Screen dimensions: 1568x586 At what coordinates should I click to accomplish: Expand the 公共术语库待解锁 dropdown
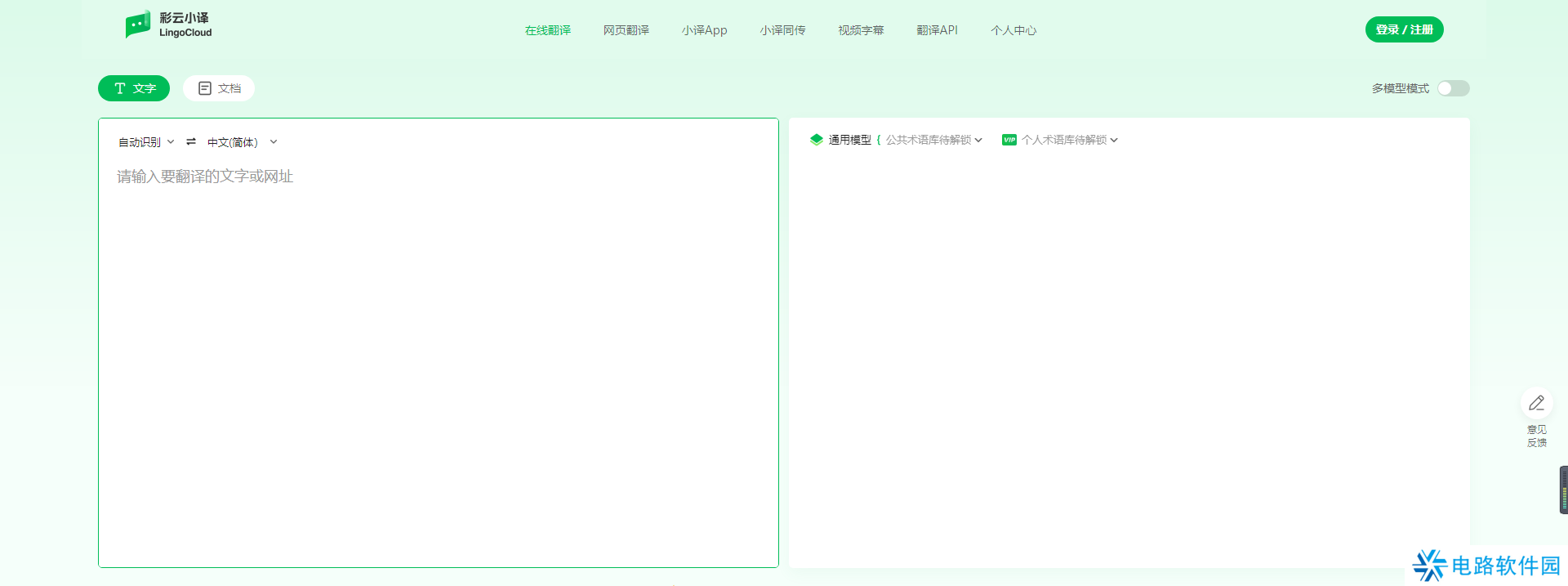[933, 140]
